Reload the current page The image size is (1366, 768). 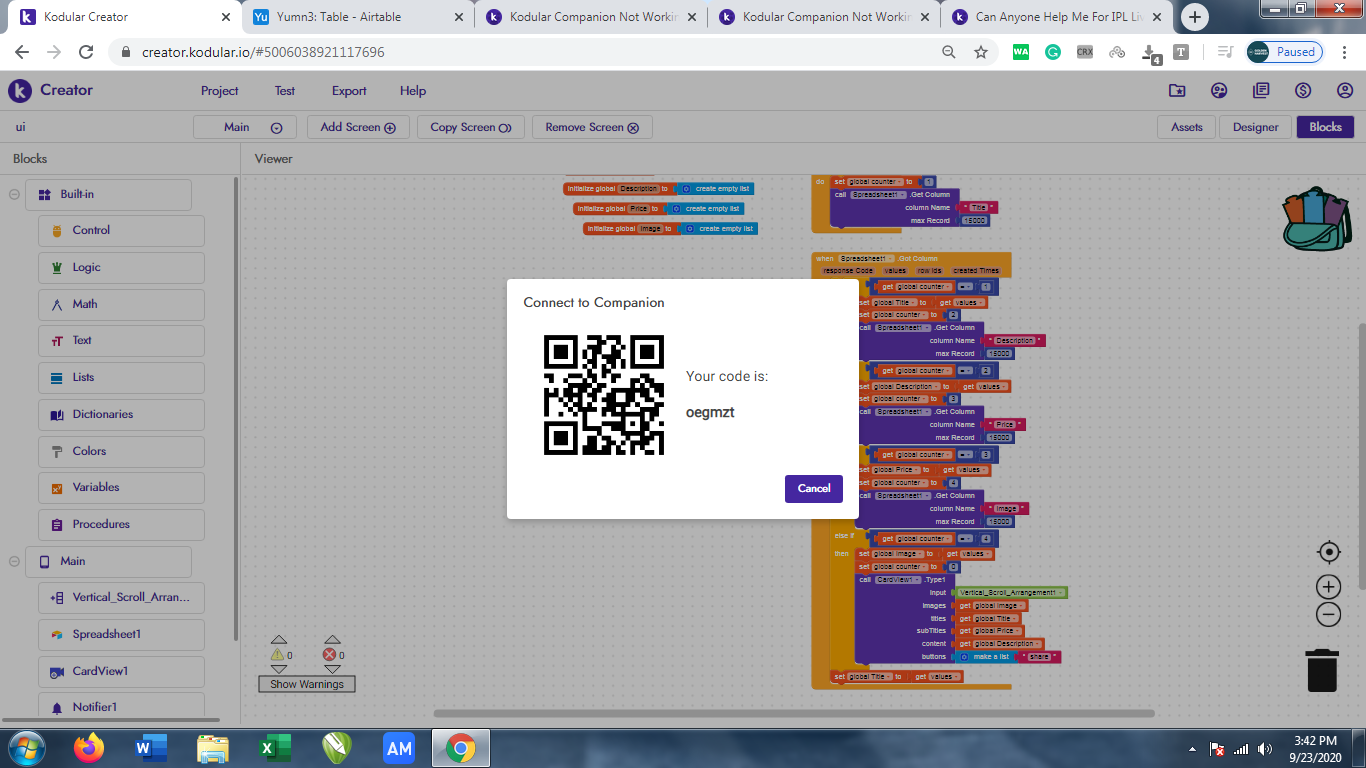click(86, 52)
